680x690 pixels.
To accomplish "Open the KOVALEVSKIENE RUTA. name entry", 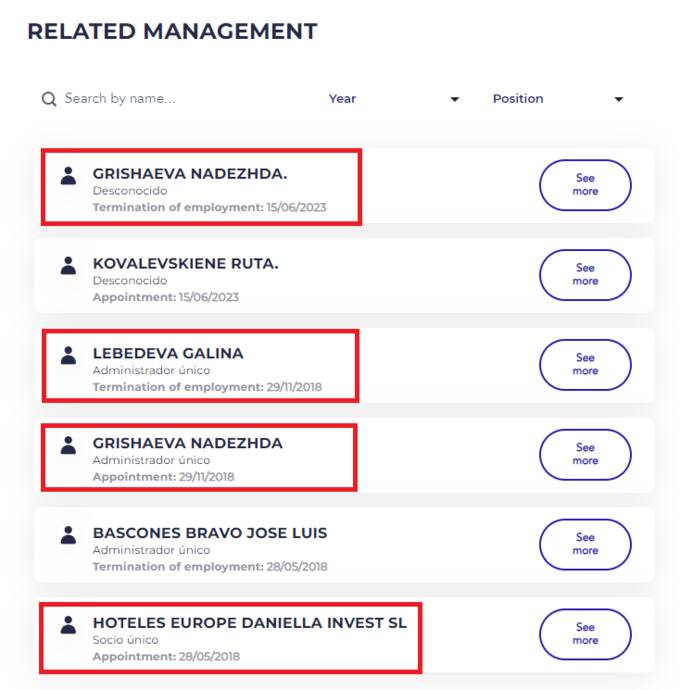I will 185,264.
